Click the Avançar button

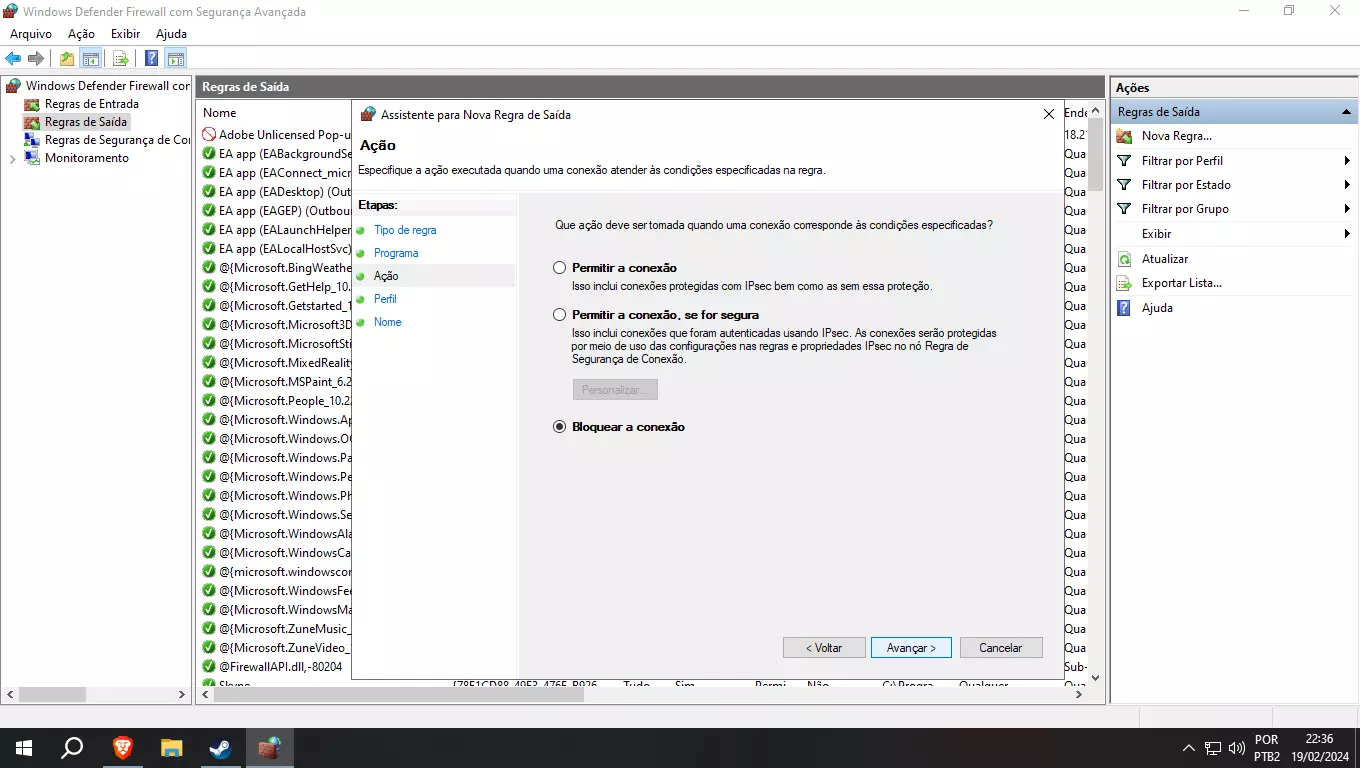[911, 648]
